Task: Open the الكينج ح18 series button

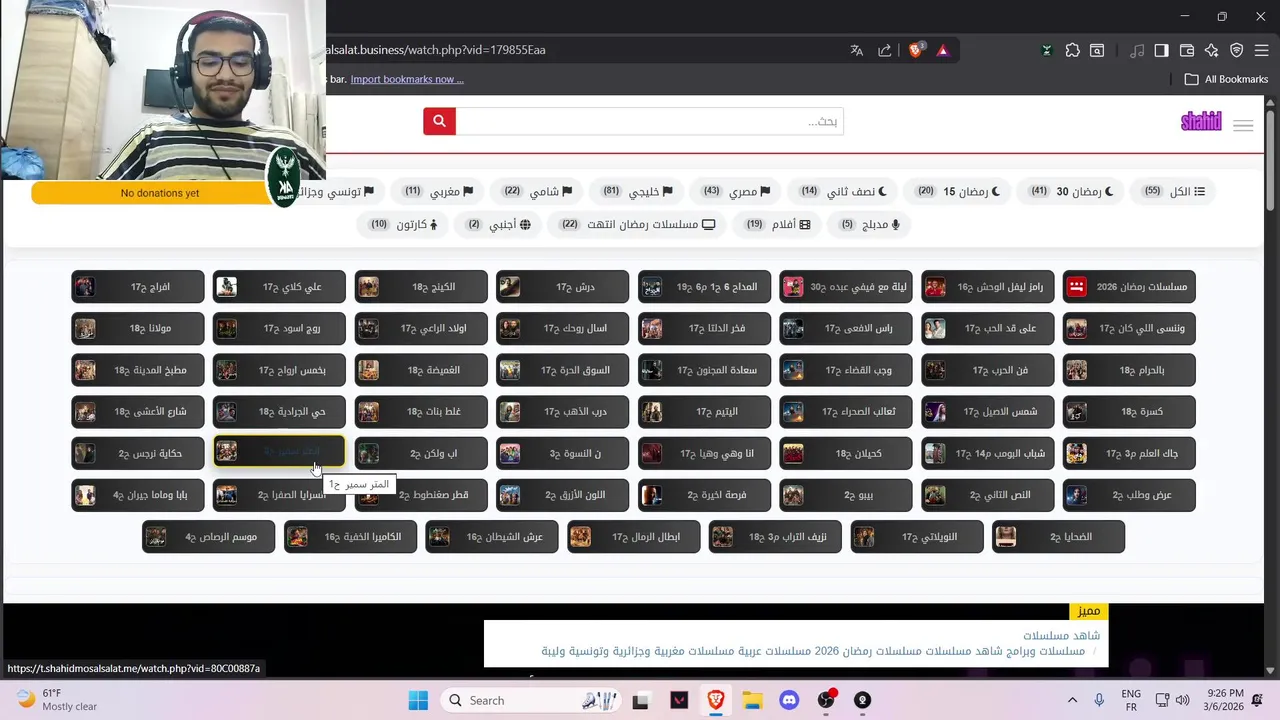Action: [x=421, y=287]
